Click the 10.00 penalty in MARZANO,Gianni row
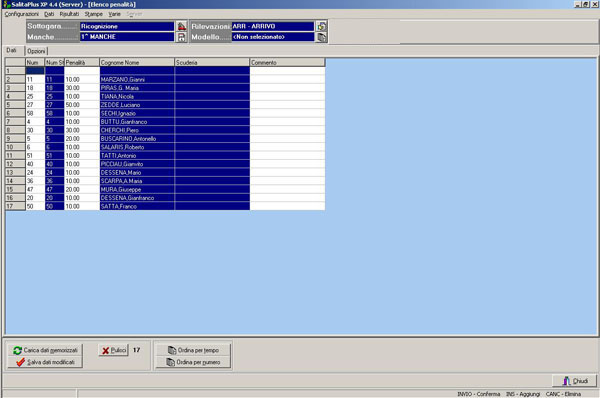The height and width of the screenshot is (398, 600). pyautogui.click(x=82, y=80)
